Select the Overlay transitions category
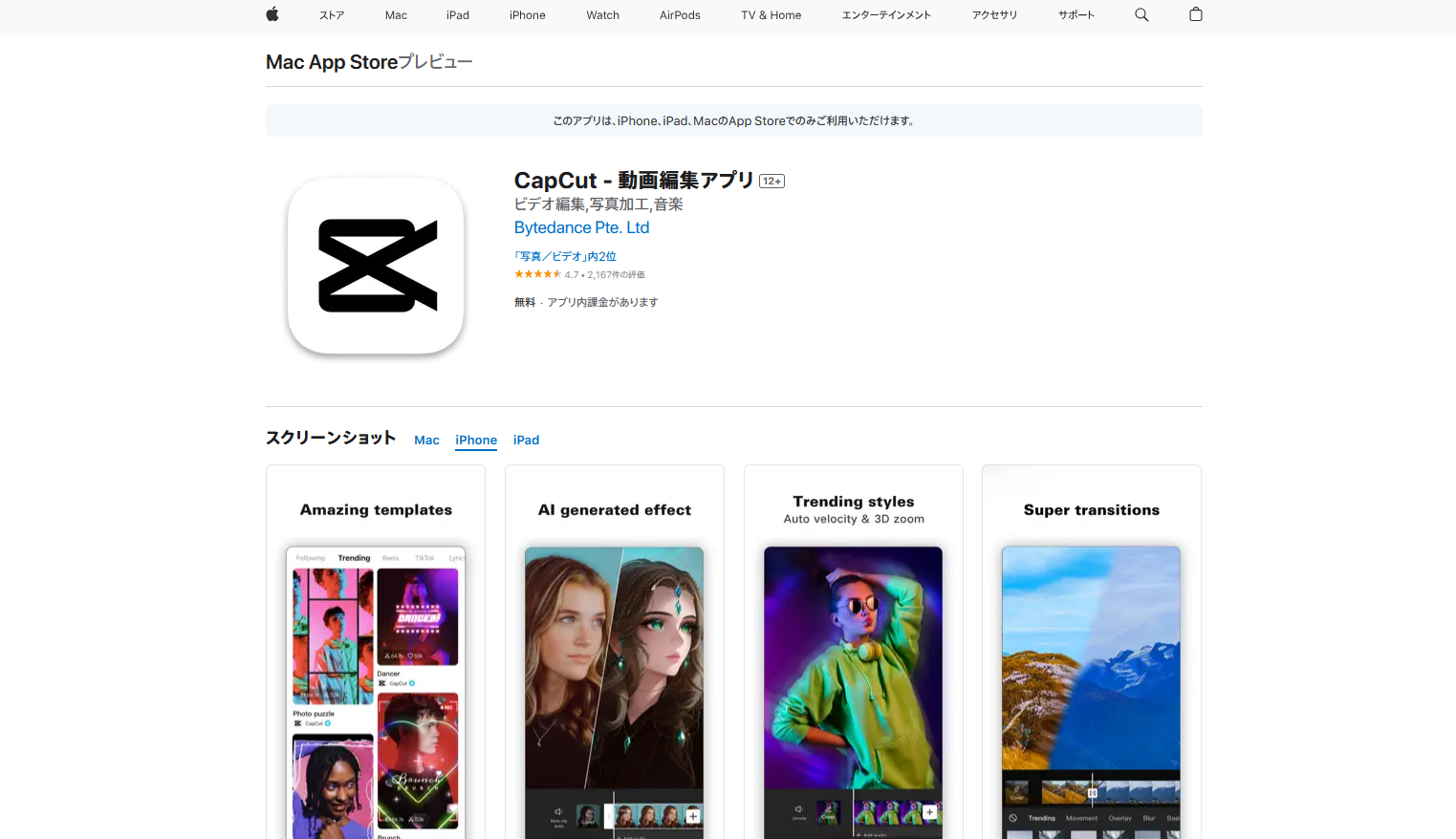 [x=1120, y=818]
